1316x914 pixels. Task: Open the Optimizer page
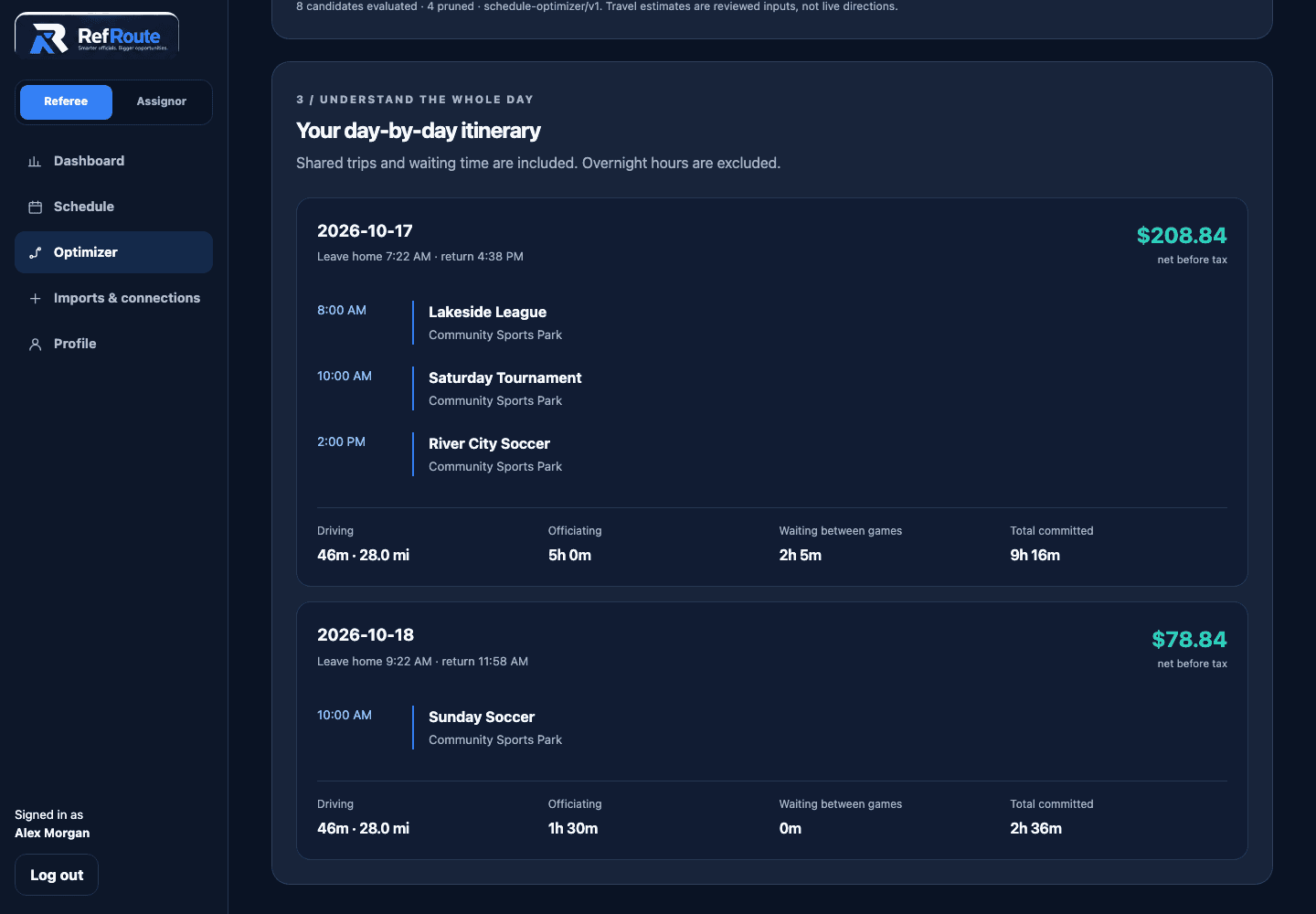[113, 252]
